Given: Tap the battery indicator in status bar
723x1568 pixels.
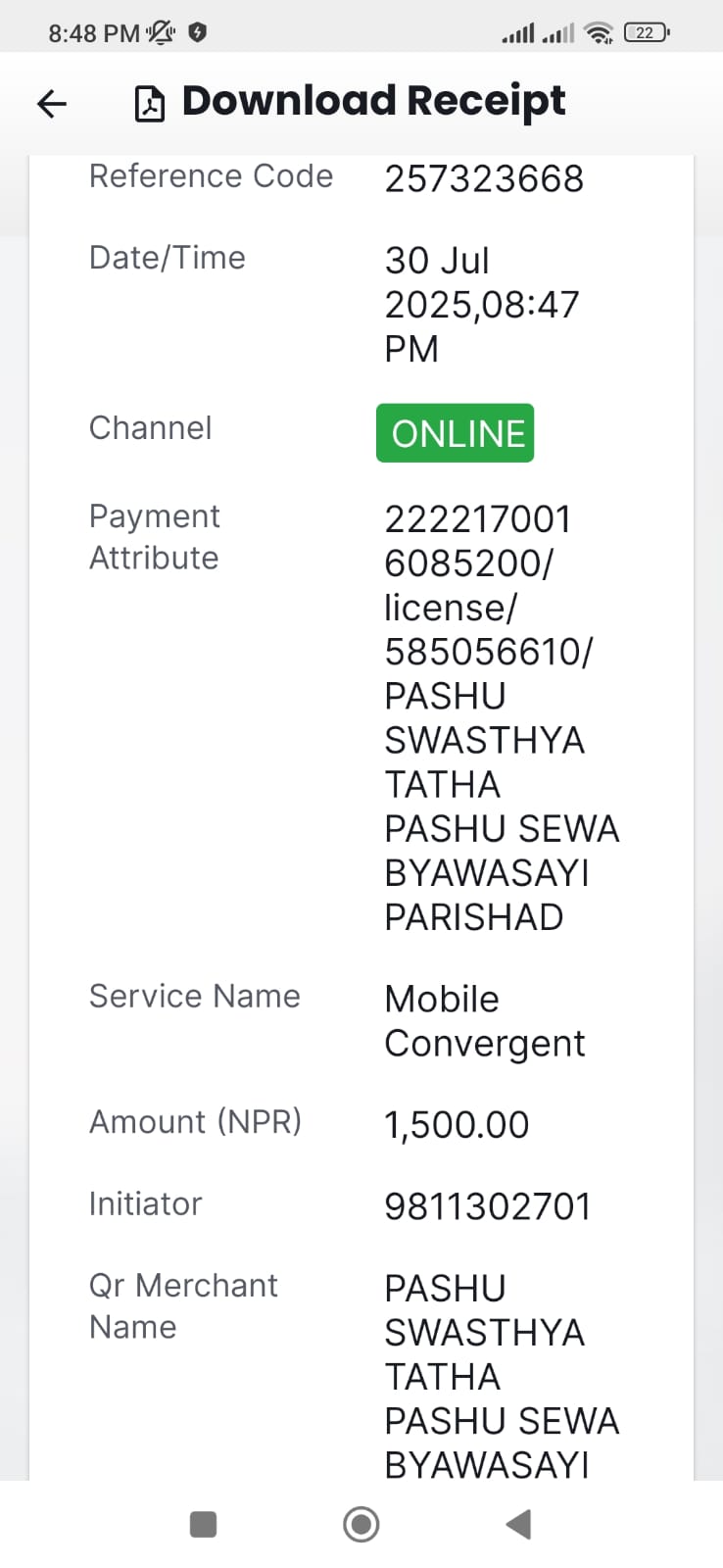Looking at the screenshot, I should (647, 32).
